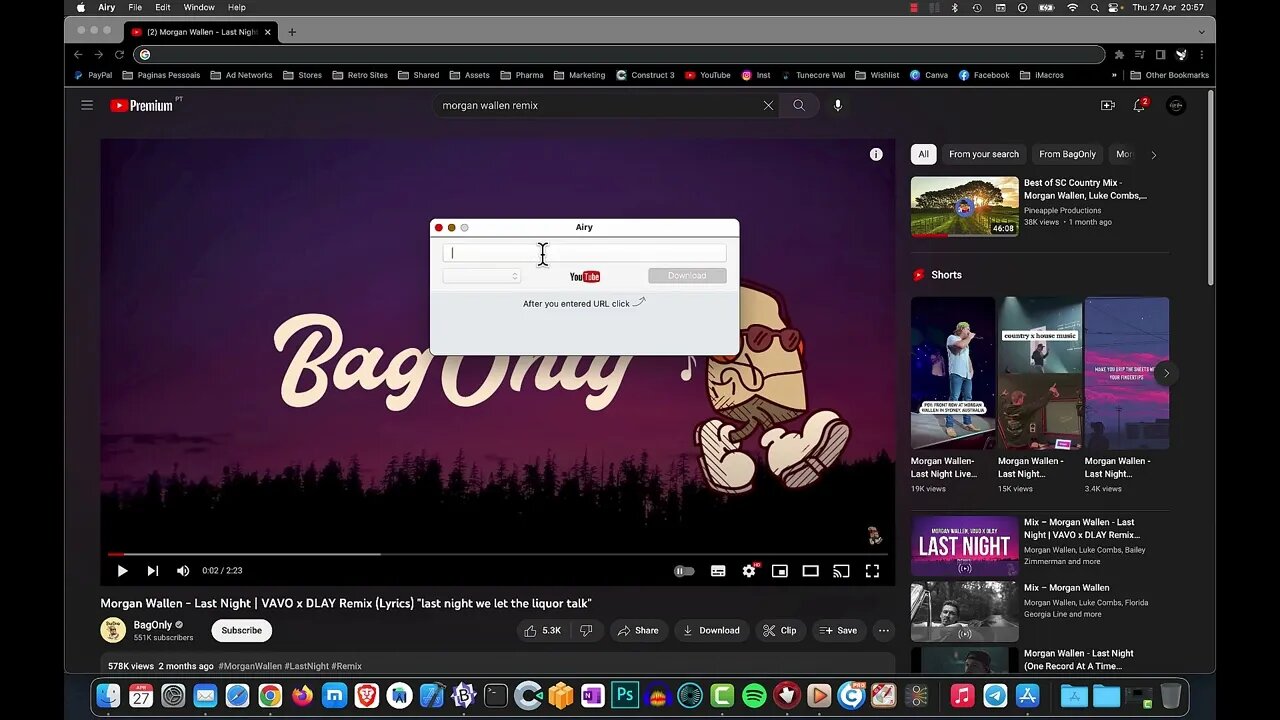Open YouTube notifications bell
Screen dimensions: 1280x720
(x=1139, y=105)
